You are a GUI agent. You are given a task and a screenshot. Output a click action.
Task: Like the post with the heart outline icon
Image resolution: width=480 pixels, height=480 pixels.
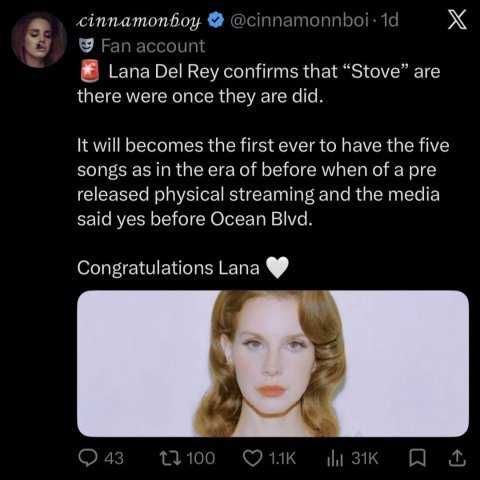(x=253, y=458)
